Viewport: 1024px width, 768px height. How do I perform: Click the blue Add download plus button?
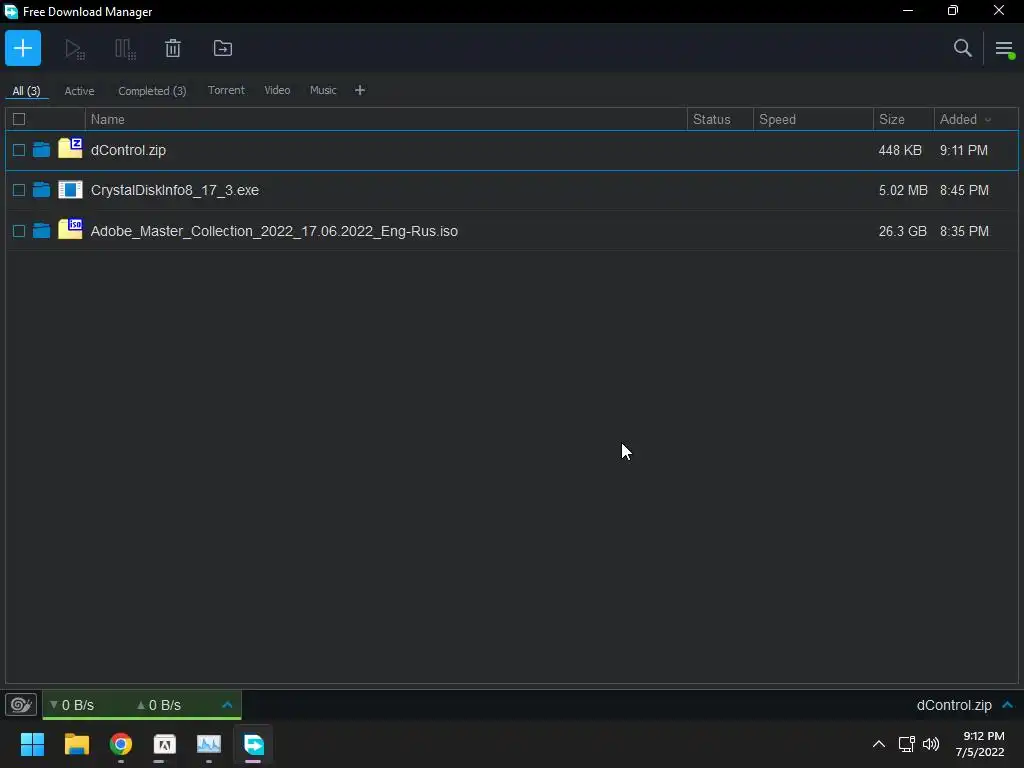tap(23, 48)
